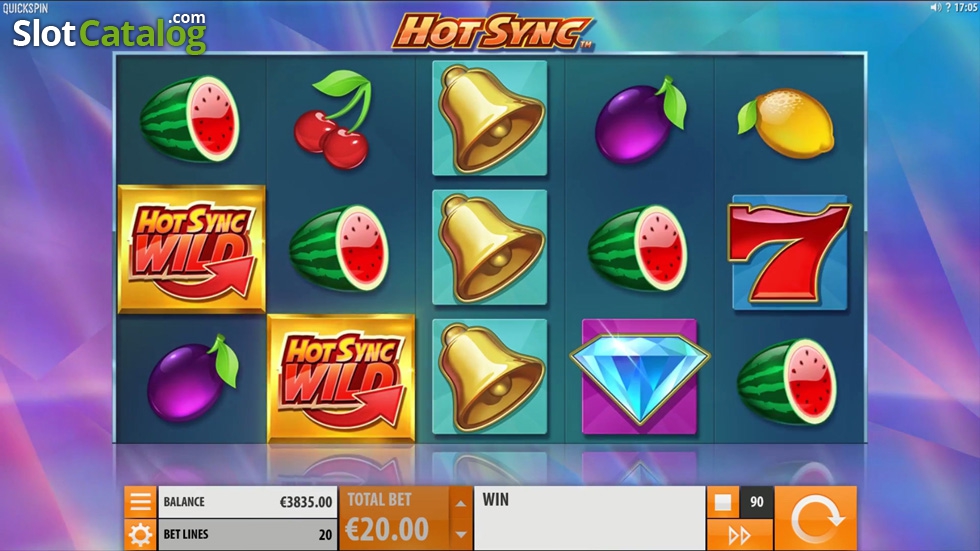980x551 pixels.
Task: Click the Balance €3835.00 field
Action: [x=248, y=502]
